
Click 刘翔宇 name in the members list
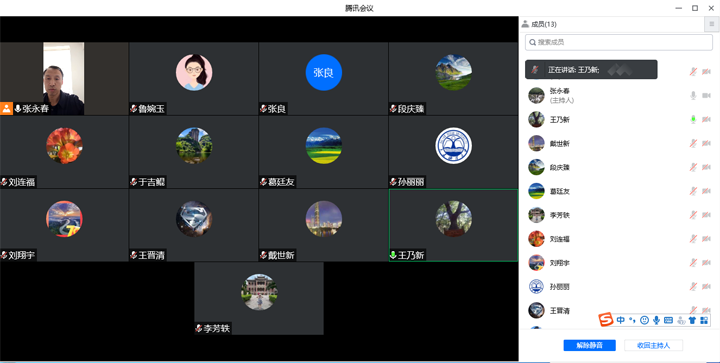pos(560,263)
